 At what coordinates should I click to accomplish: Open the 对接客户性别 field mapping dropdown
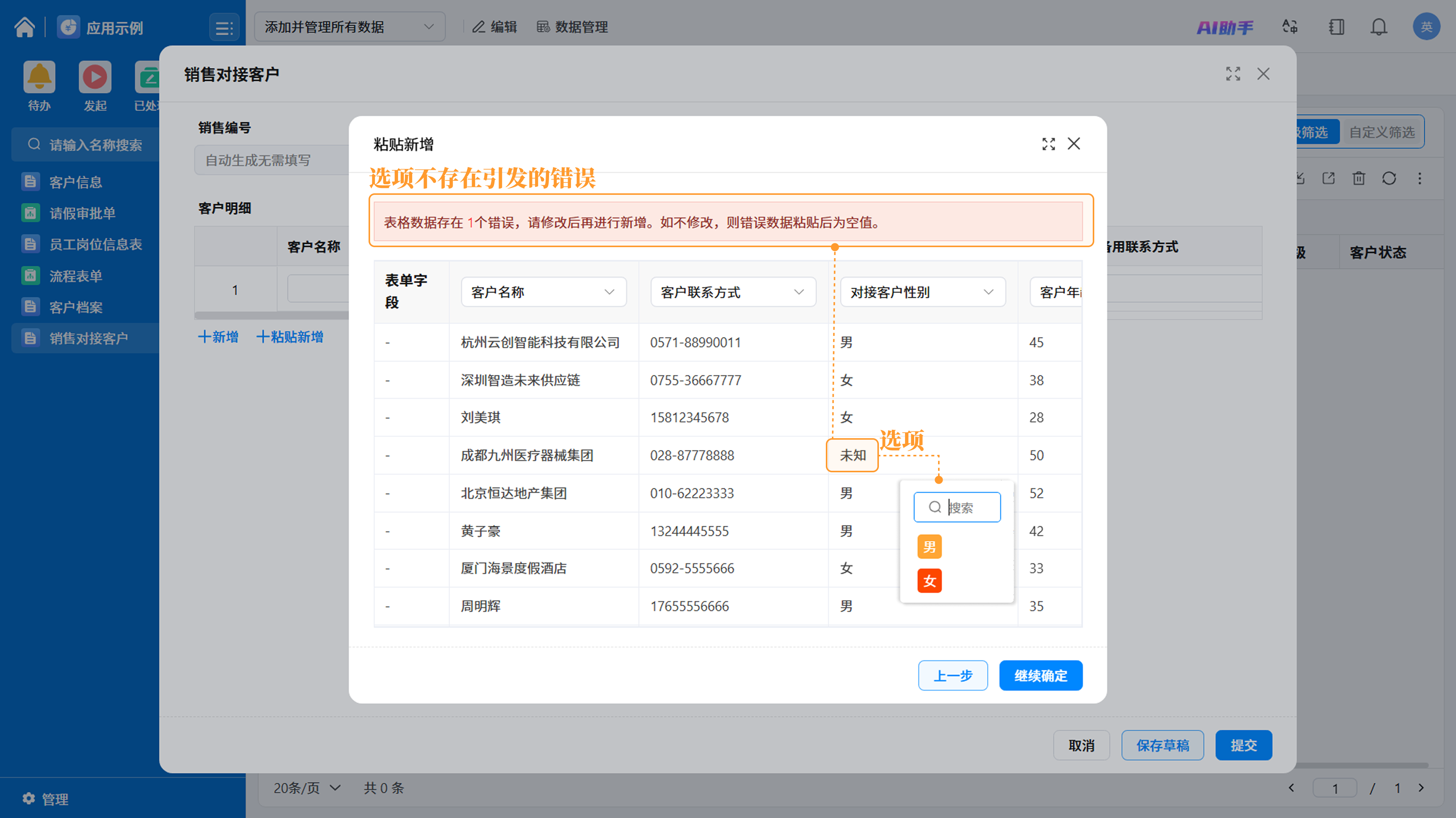coord(923,292)
